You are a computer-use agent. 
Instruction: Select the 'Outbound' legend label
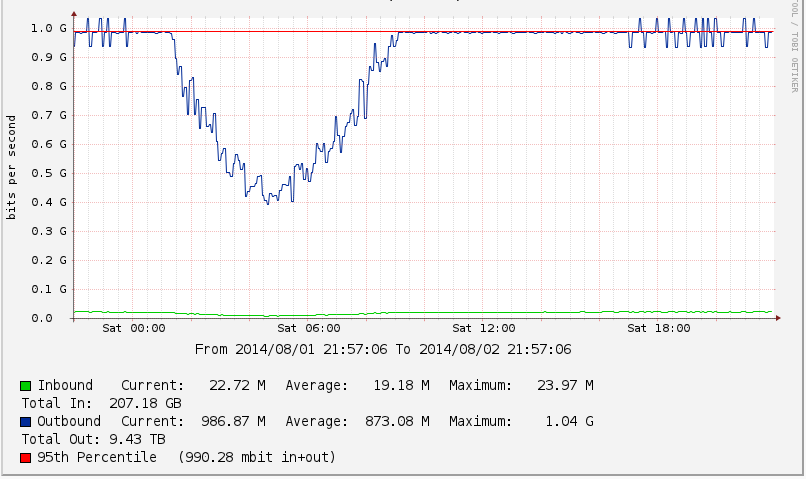point(69,421)
